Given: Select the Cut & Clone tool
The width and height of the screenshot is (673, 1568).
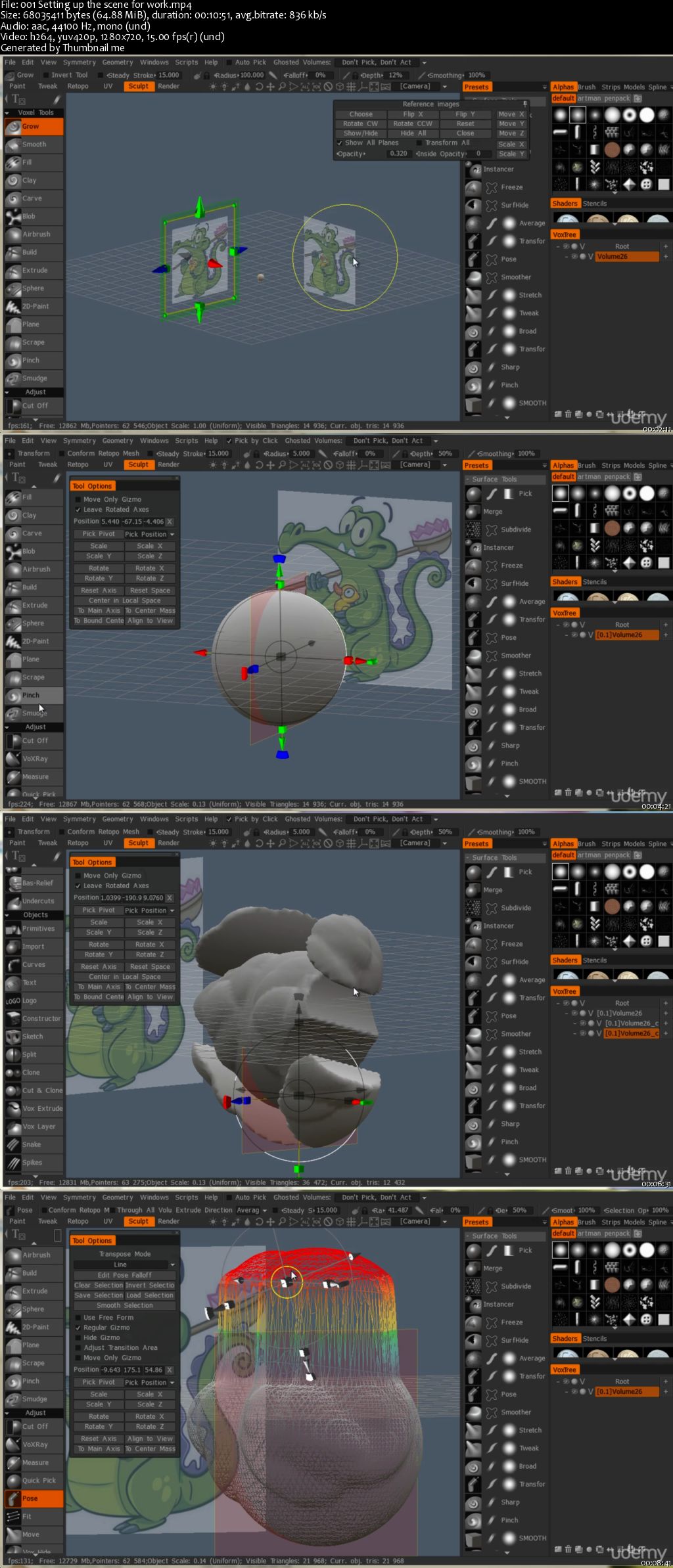Looking at the screenshot, I should 34,1090.
